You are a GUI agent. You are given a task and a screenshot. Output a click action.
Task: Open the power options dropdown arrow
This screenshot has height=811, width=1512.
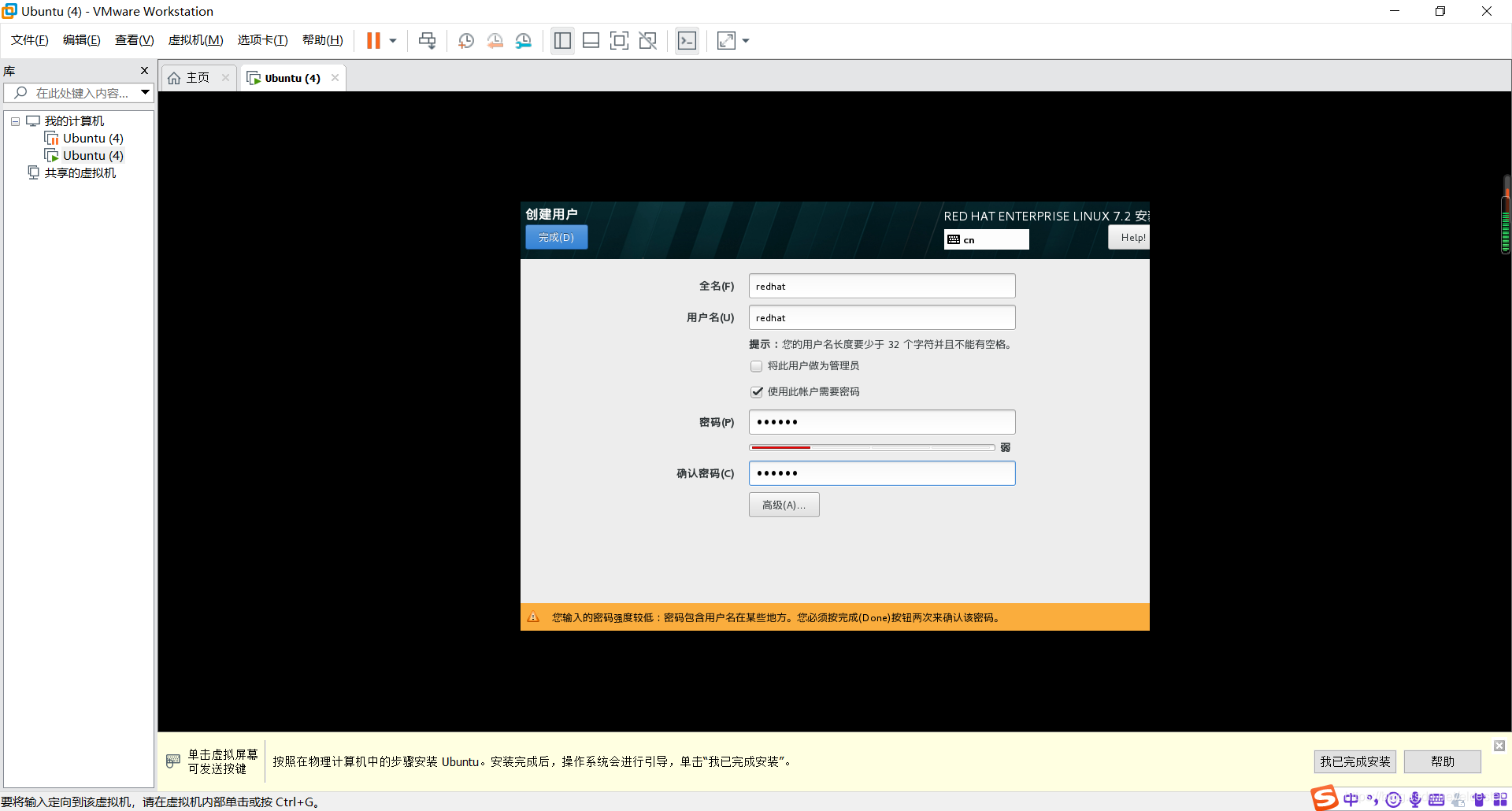point(392,41)
